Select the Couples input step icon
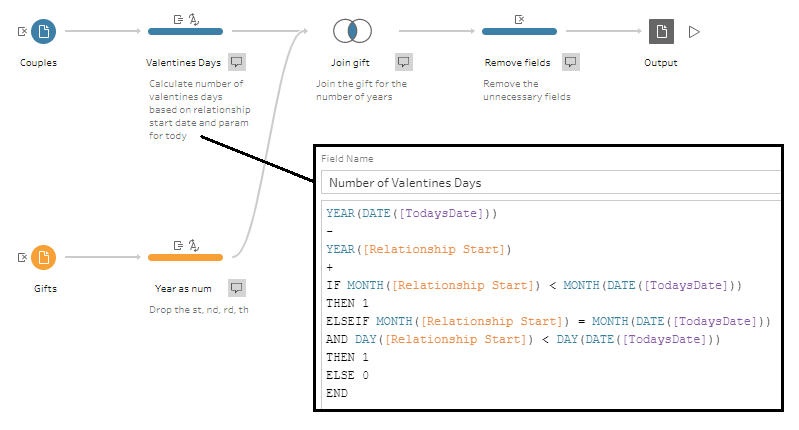This screenshot has height=430, width=799. tap(44, 32)
